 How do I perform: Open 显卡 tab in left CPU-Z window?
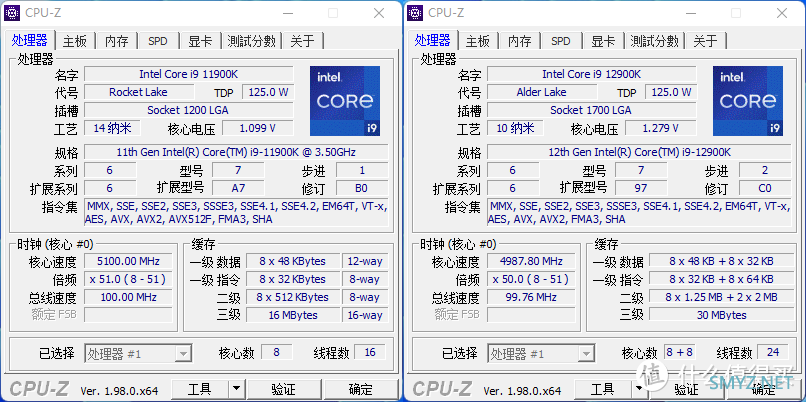200,41
